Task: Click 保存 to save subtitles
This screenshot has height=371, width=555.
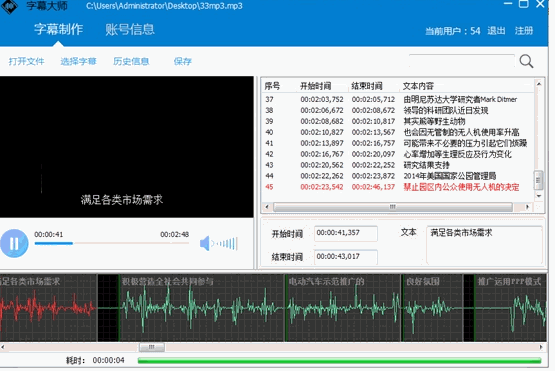Action: [x=183, y=61]
